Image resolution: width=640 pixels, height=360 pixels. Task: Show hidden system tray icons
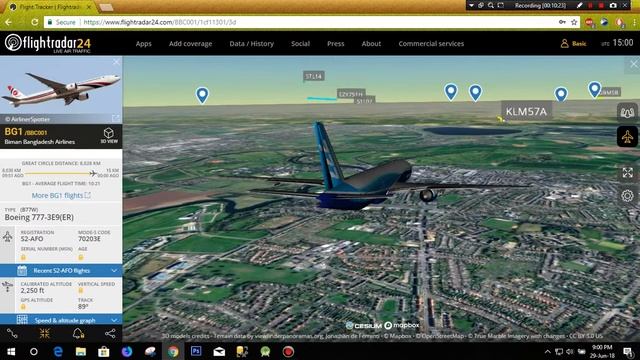click(x=547, y=351)
